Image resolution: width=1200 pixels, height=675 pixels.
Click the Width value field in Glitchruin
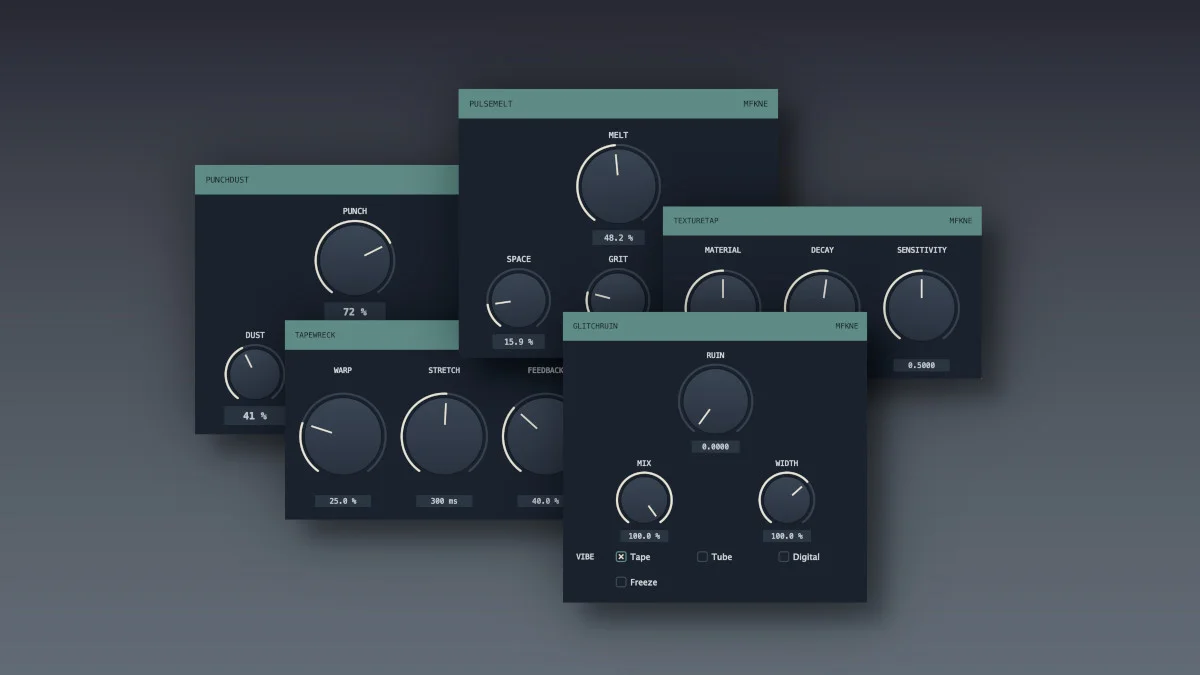pos(787,536)
